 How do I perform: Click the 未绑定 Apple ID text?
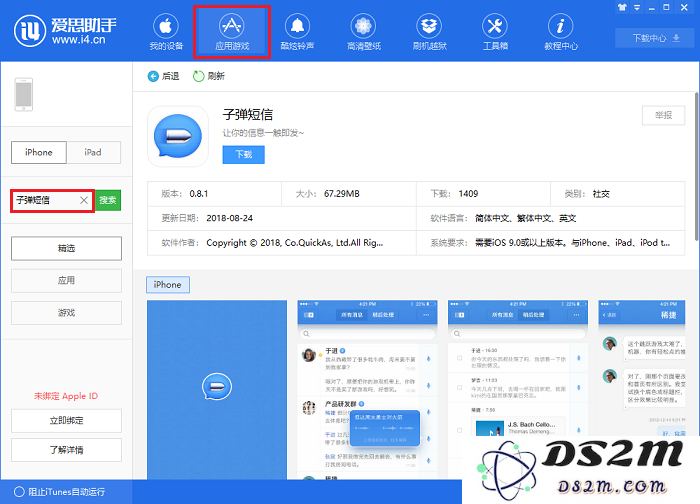coord(66,396)
